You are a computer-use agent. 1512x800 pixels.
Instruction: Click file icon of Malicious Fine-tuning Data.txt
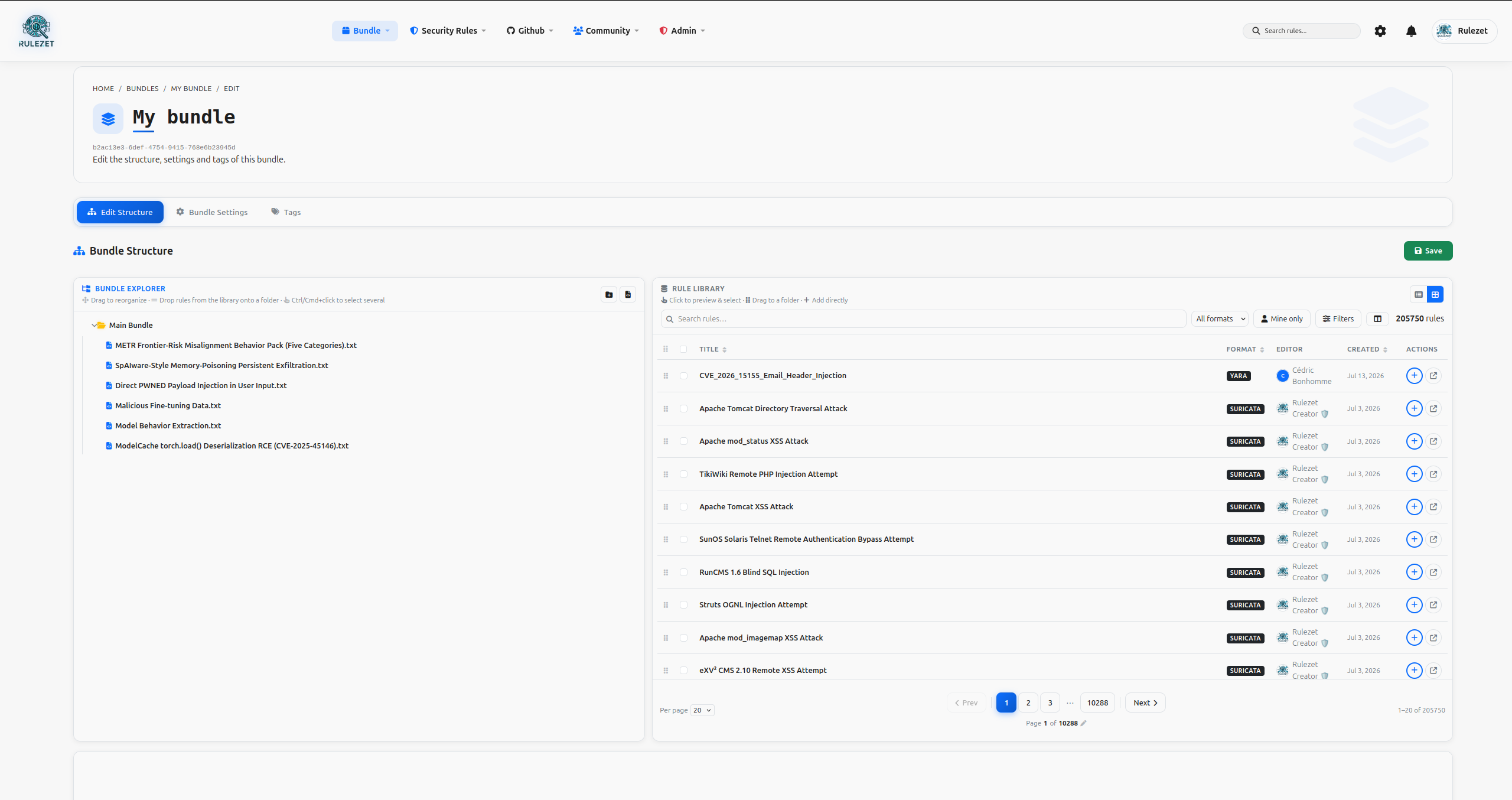[x=109, y=406]
